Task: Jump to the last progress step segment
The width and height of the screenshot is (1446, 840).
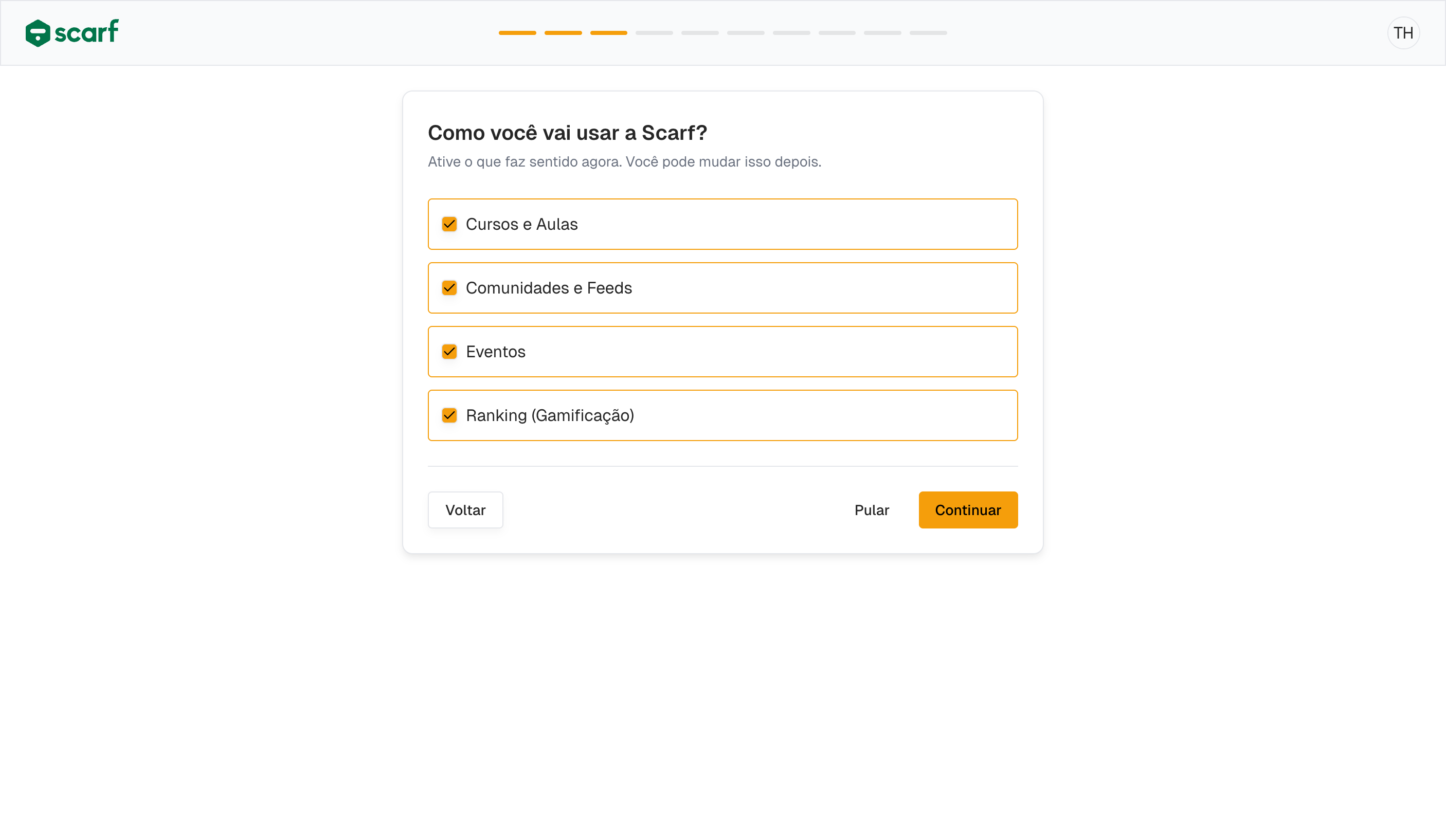Action: pyautogui.click(x=928, y=33)
